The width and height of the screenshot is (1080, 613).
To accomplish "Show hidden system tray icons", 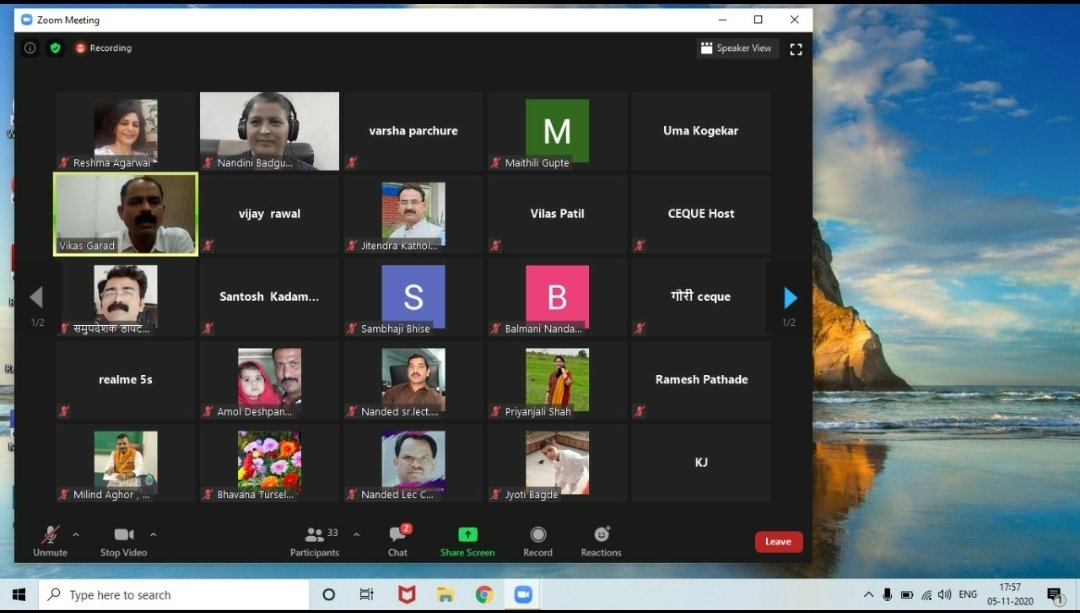I will 869,594.
